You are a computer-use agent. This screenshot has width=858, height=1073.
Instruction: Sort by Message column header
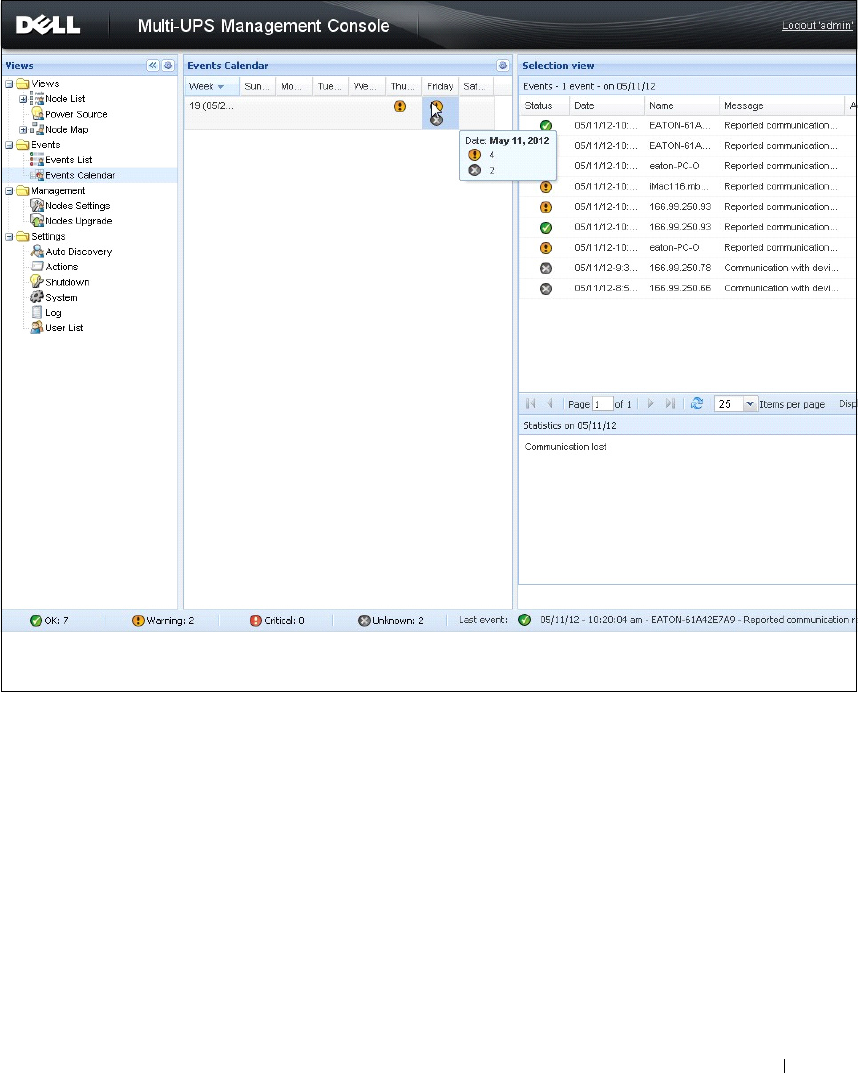[x=782, y=105]
